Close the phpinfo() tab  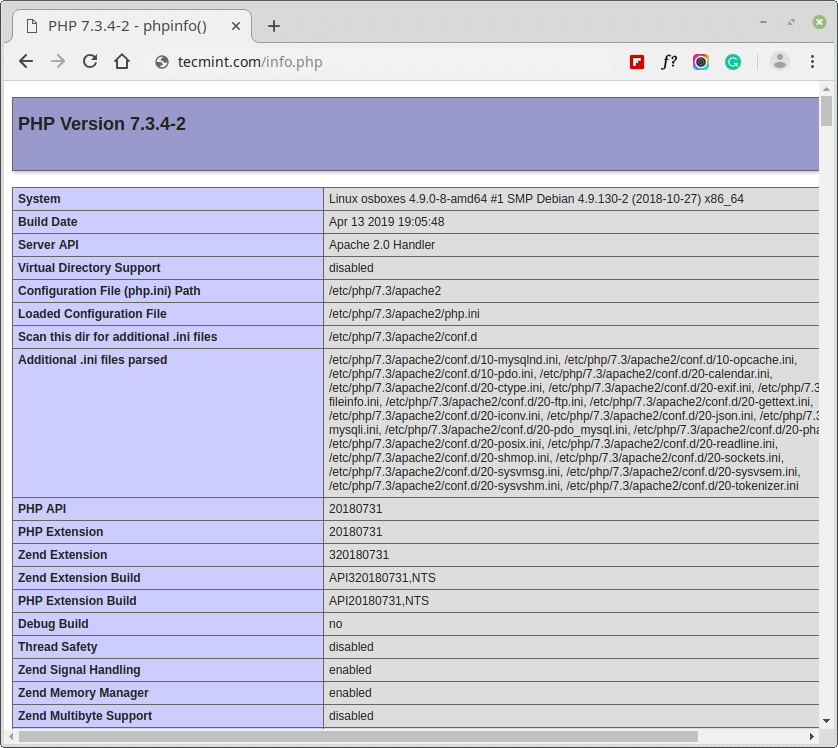(x=234, y=26)
